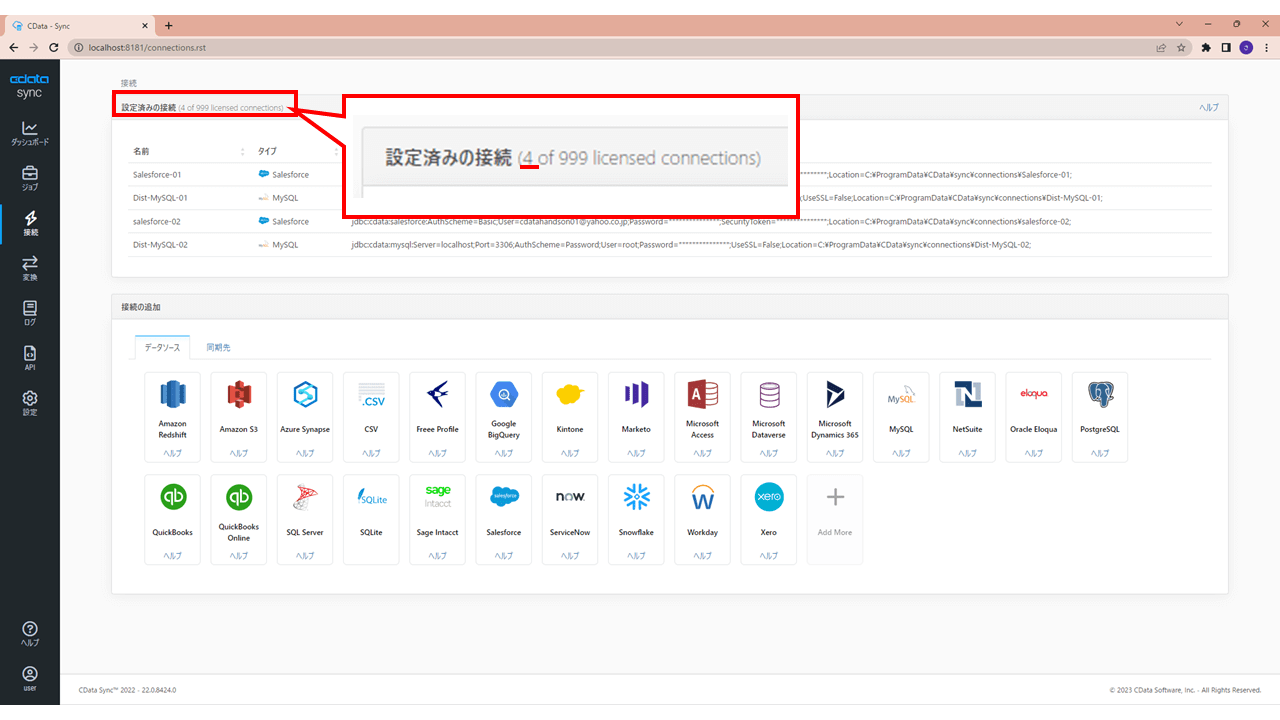Open the Dist-MySQL-01 connection

point(670,198)
